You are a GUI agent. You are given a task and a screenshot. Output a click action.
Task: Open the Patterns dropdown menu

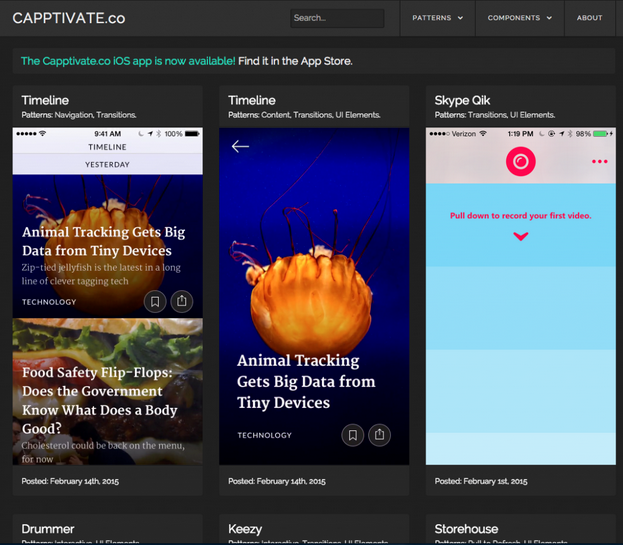437,18
